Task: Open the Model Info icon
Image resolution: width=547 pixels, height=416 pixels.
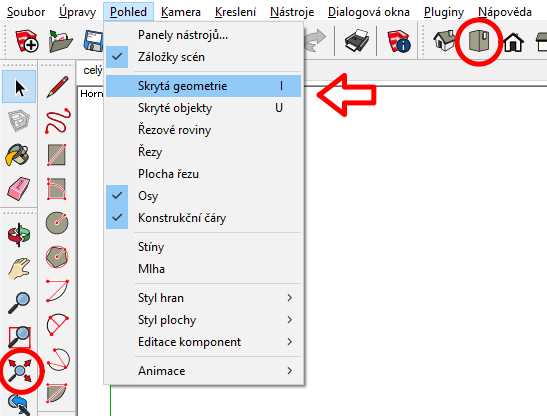Action: click(x=399, y=41)
